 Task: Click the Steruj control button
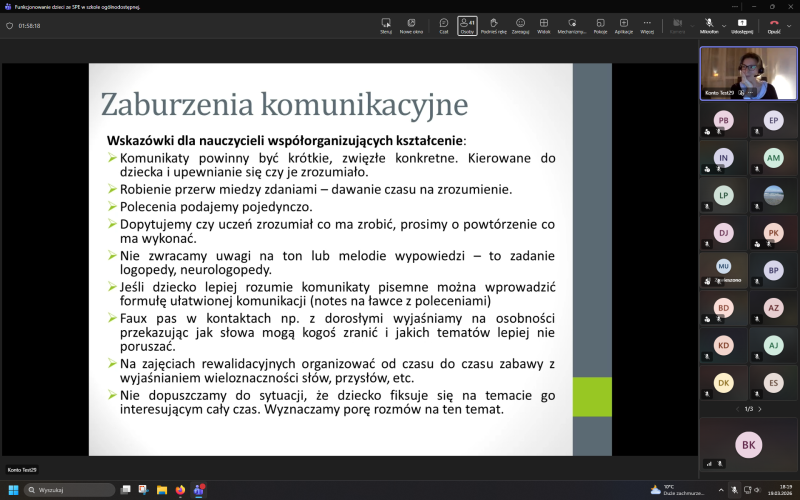[x=386, y=25]
